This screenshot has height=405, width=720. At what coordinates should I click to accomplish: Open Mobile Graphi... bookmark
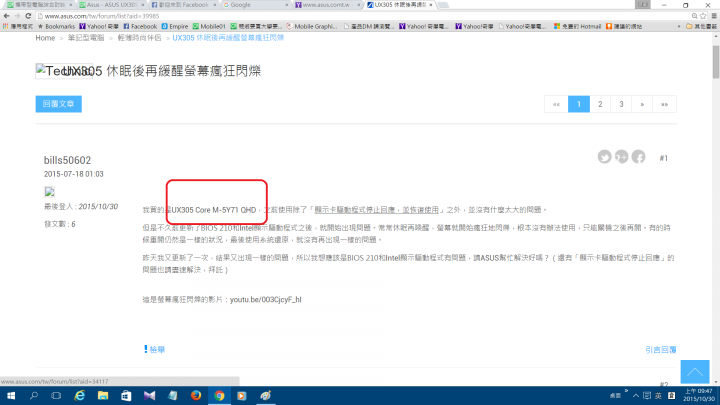[312, 27]
